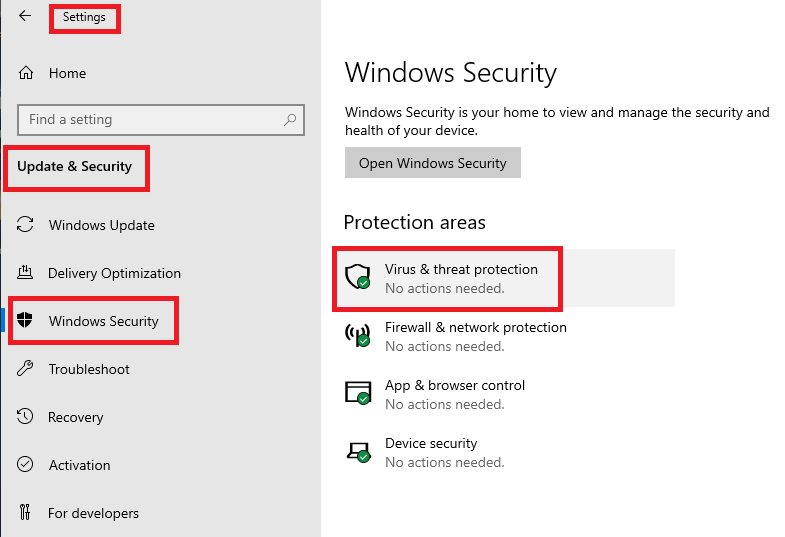Go to Troubleshoot settings

(x=89, y=369)
